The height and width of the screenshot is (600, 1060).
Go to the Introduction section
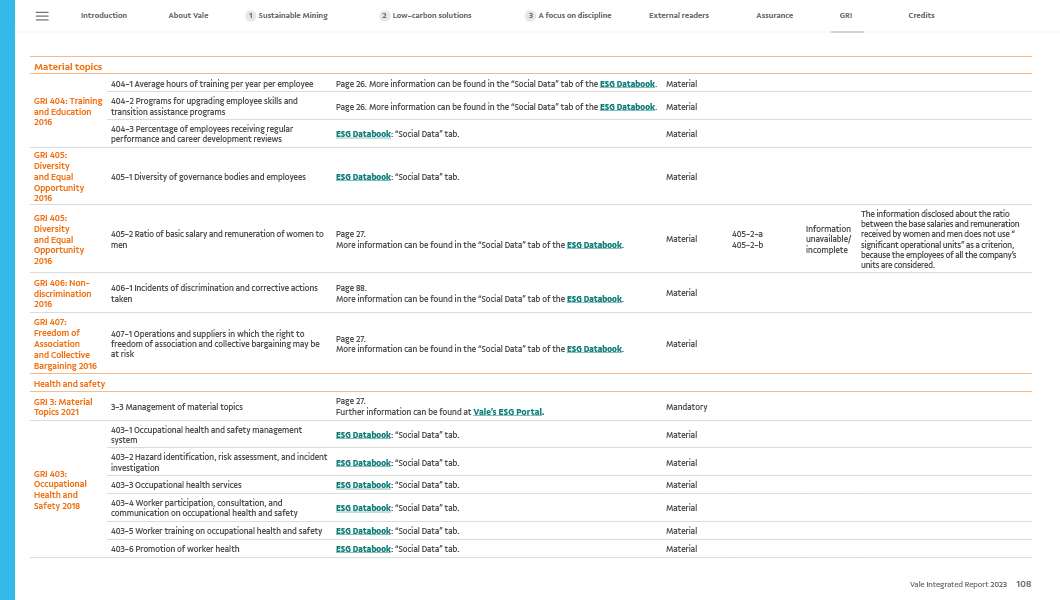click(103, 16)
